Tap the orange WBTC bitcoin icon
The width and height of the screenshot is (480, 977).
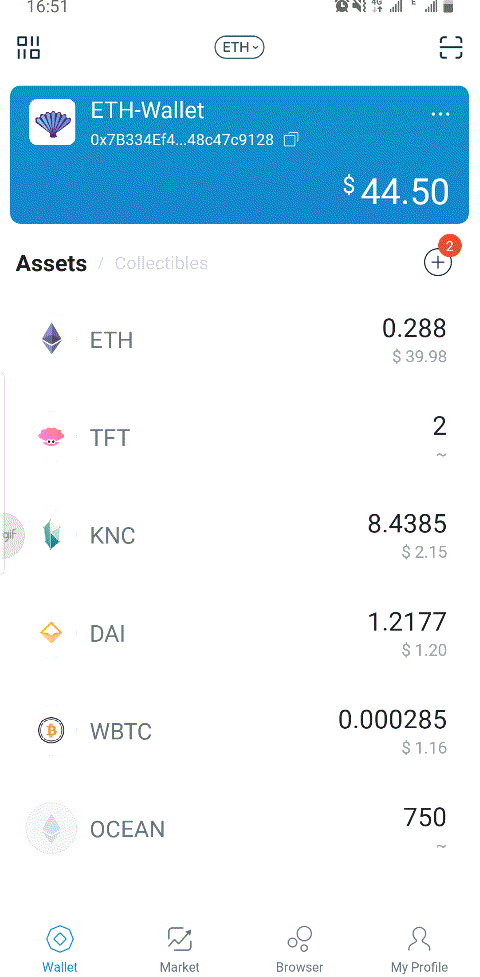(52, 730)
